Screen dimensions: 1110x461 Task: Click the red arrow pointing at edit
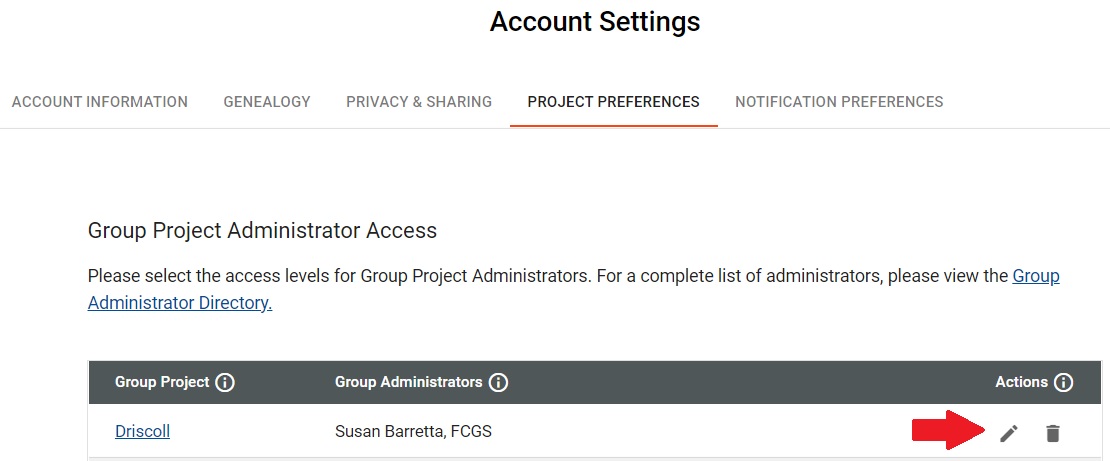949,430
